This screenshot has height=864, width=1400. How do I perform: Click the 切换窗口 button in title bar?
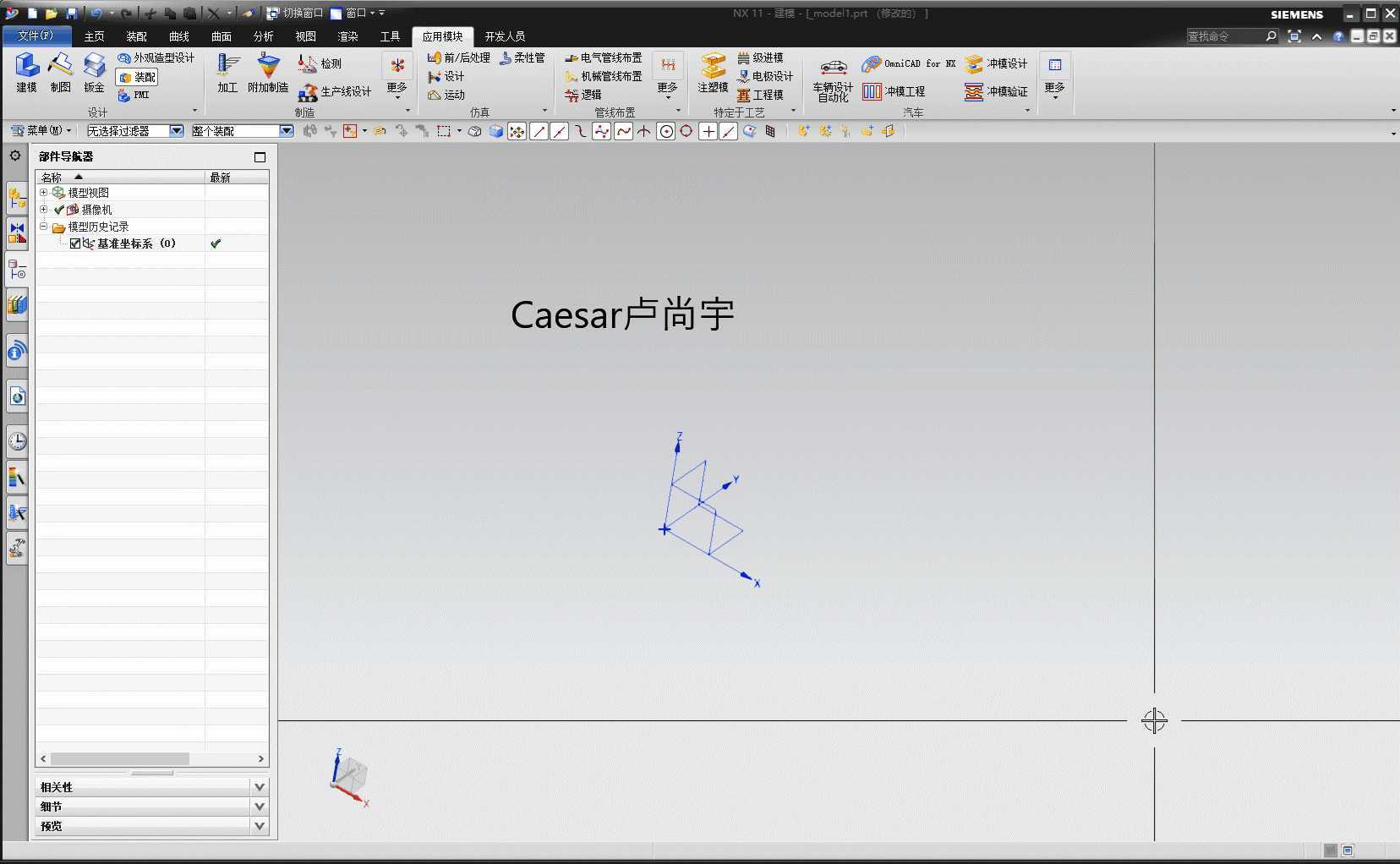tap(295, 13)
